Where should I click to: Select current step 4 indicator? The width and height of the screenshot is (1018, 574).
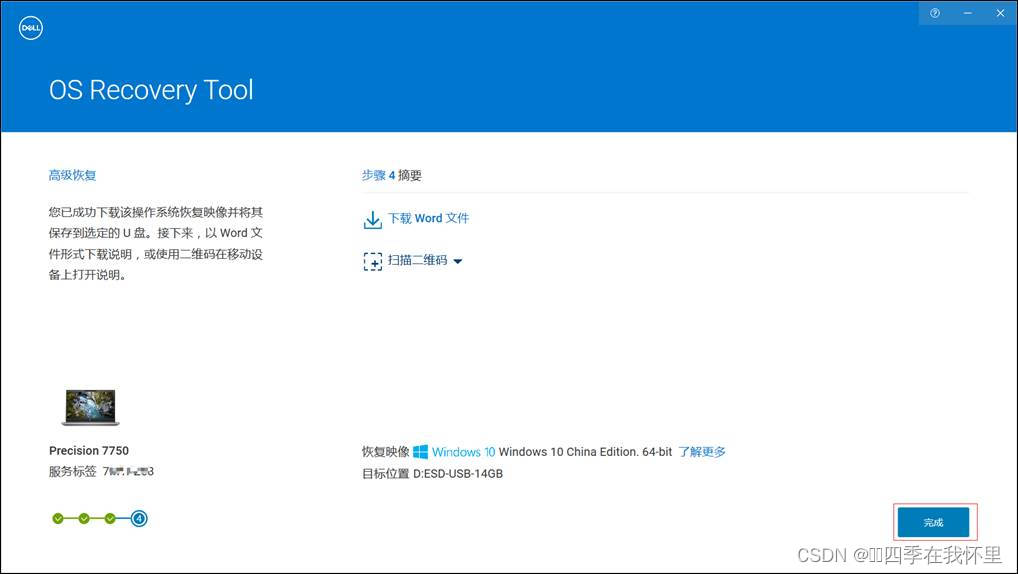click(x=139, y=518)
